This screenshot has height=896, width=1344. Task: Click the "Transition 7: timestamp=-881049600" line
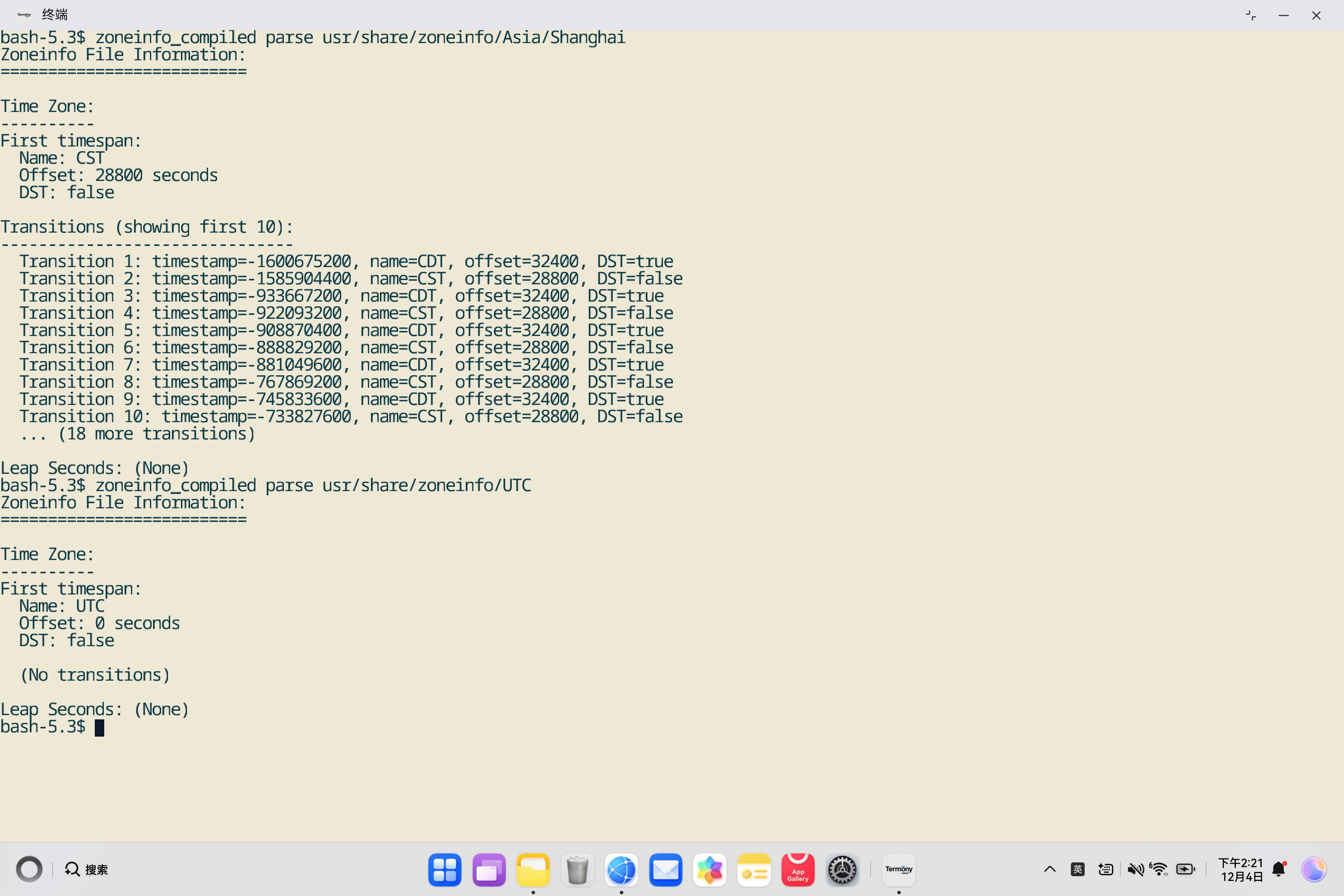pos(342,364)
